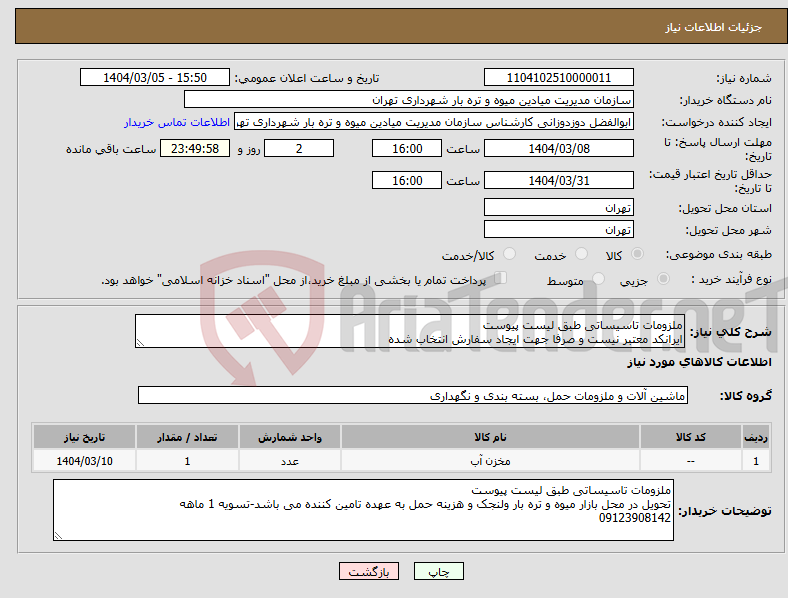Screen dimensions: 788x598
Task: Click the کد کالا column header
Action: point(691,437)
